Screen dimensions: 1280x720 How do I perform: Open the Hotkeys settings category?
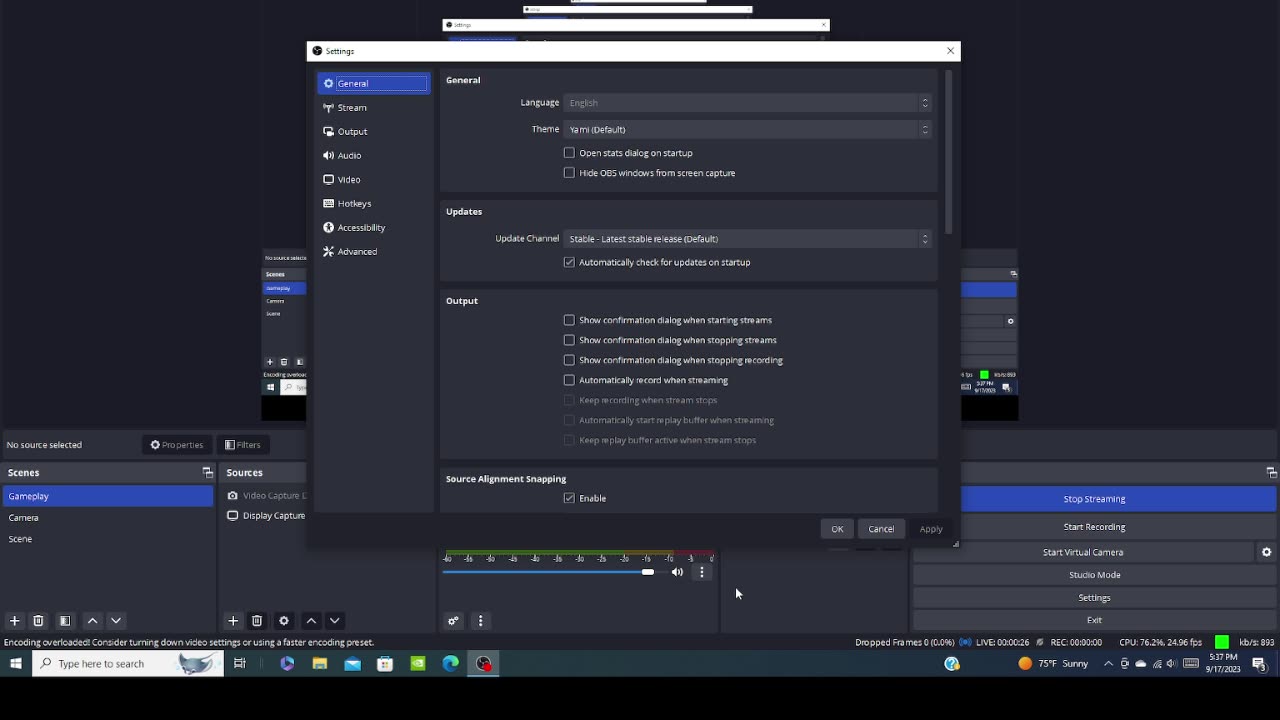coord(373,203)
